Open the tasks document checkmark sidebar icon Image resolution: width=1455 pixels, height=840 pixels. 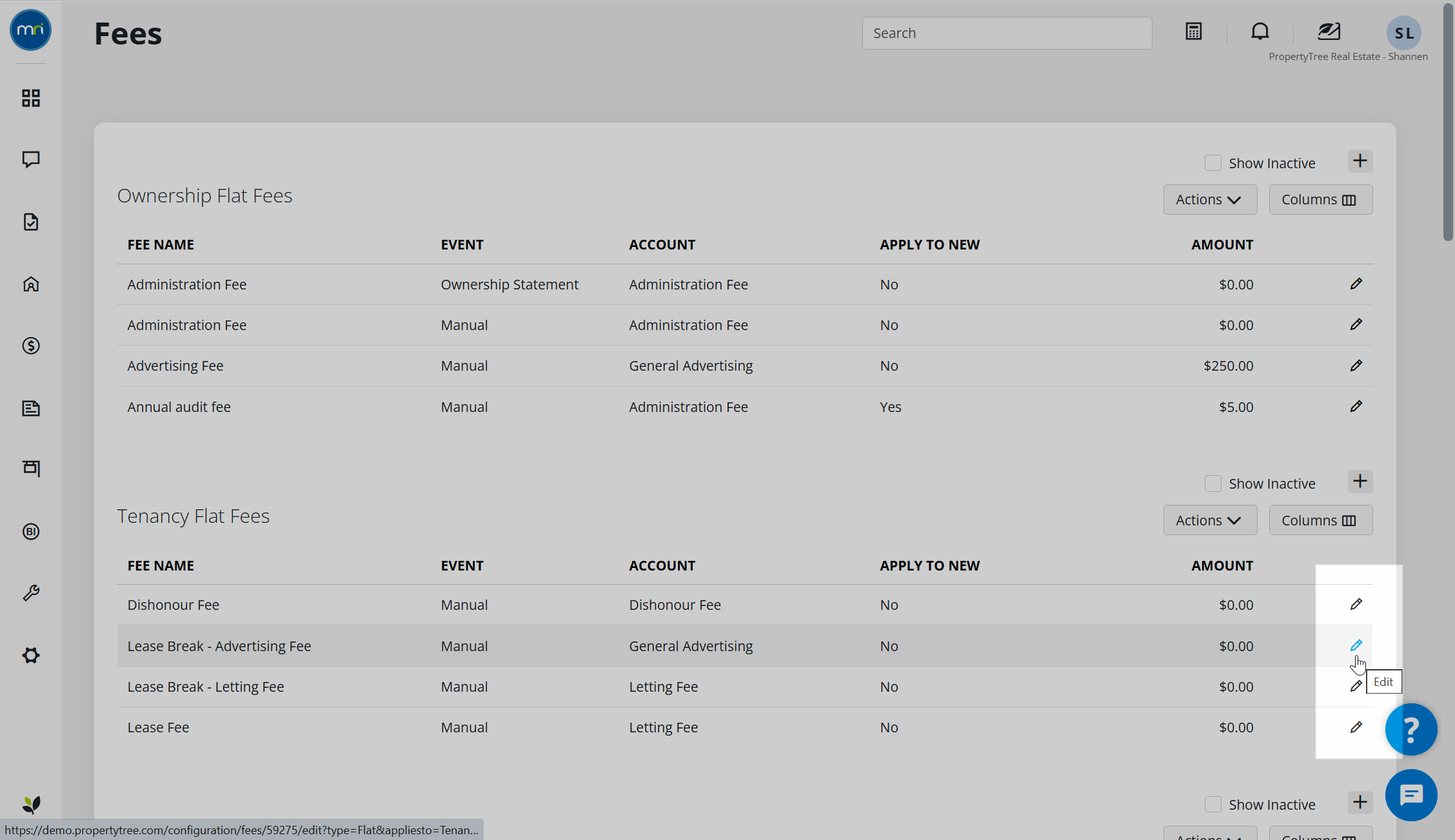point(30,222)
